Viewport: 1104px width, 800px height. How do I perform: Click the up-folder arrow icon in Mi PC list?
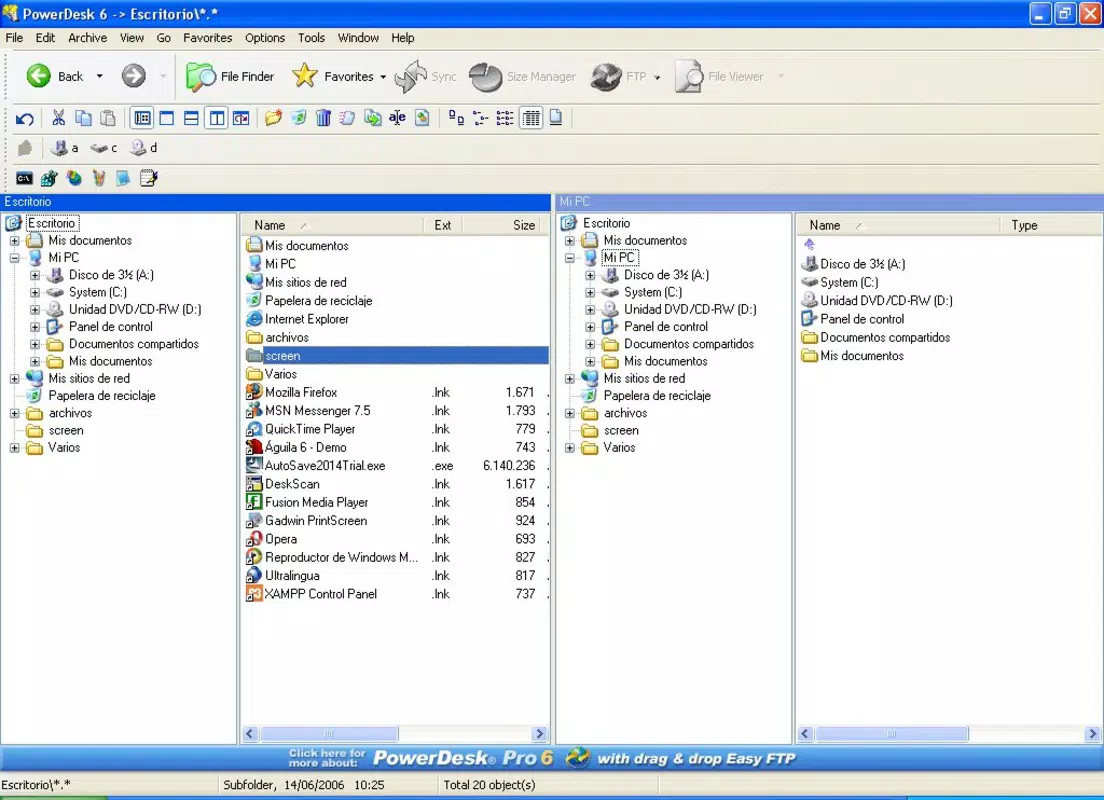click(810, 244)
